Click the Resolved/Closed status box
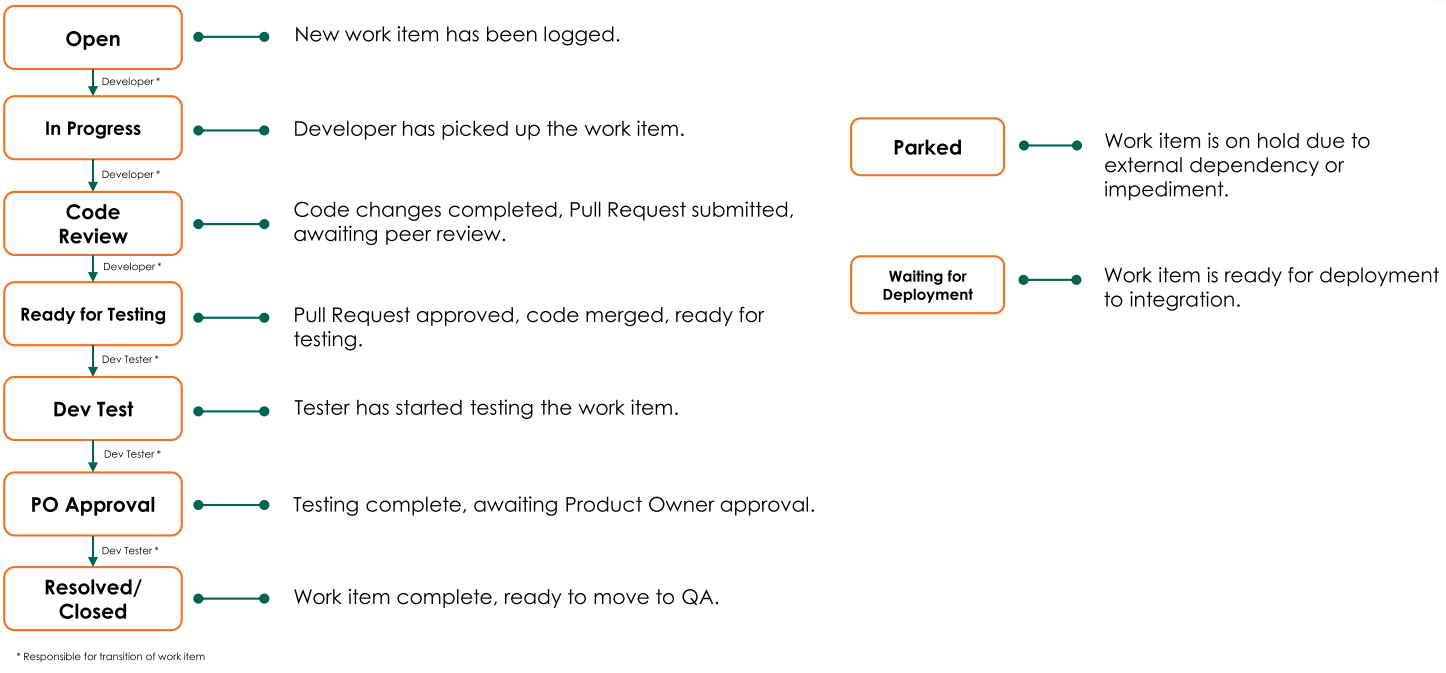The width and height of the screenshot is (1446, 673). coord(93,599)
